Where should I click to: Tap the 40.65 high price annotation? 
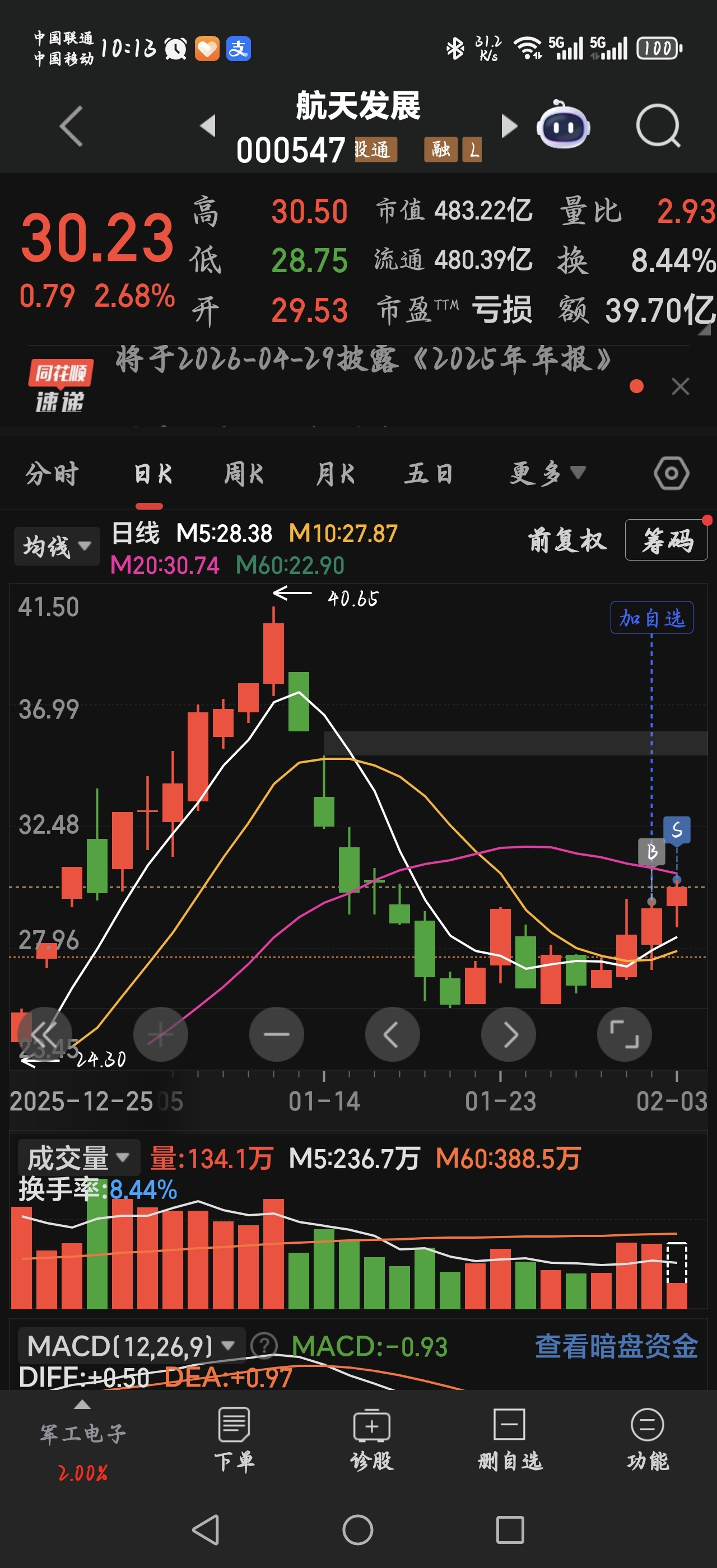point(353,598)
